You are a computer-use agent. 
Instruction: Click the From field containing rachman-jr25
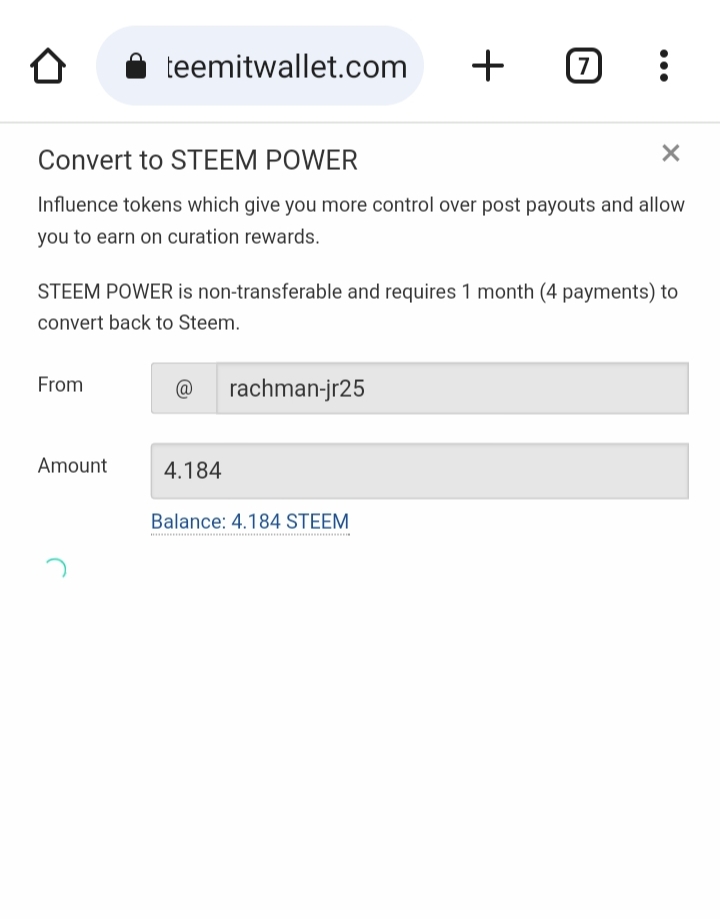pyautogui.click(x=452, y=389)
